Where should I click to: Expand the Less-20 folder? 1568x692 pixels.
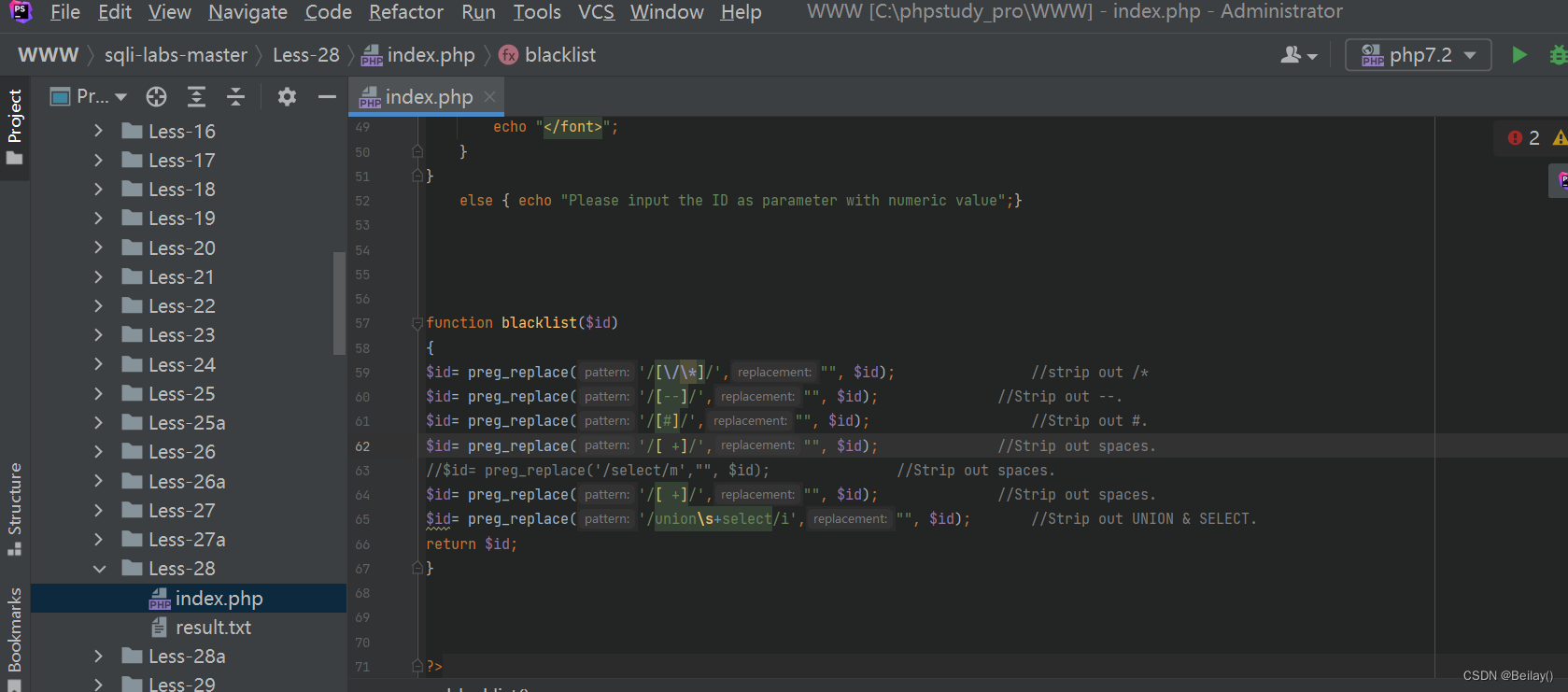pyautogui.click(x=99, y=248)
